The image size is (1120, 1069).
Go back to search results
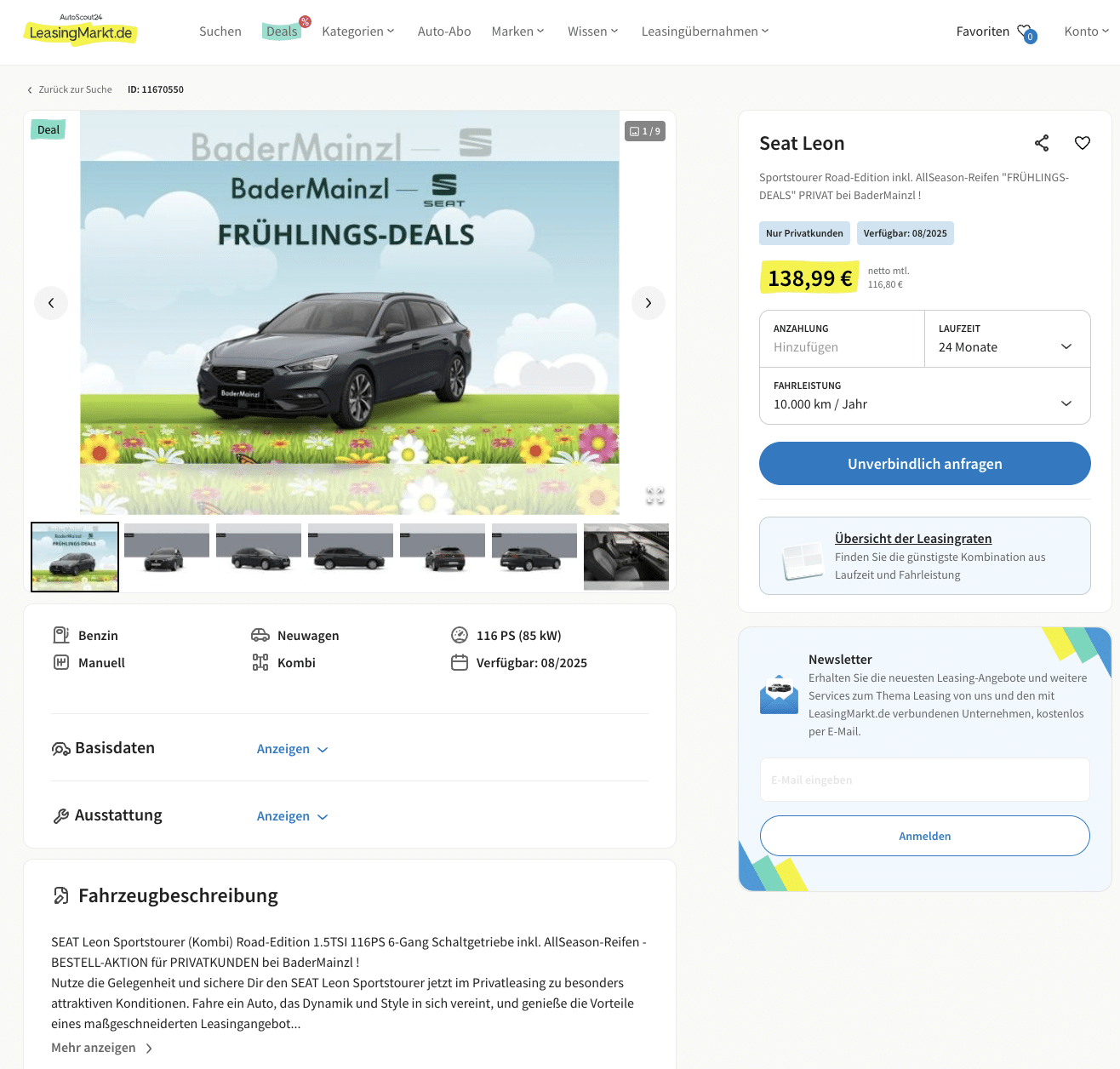[x=70, y=89]
